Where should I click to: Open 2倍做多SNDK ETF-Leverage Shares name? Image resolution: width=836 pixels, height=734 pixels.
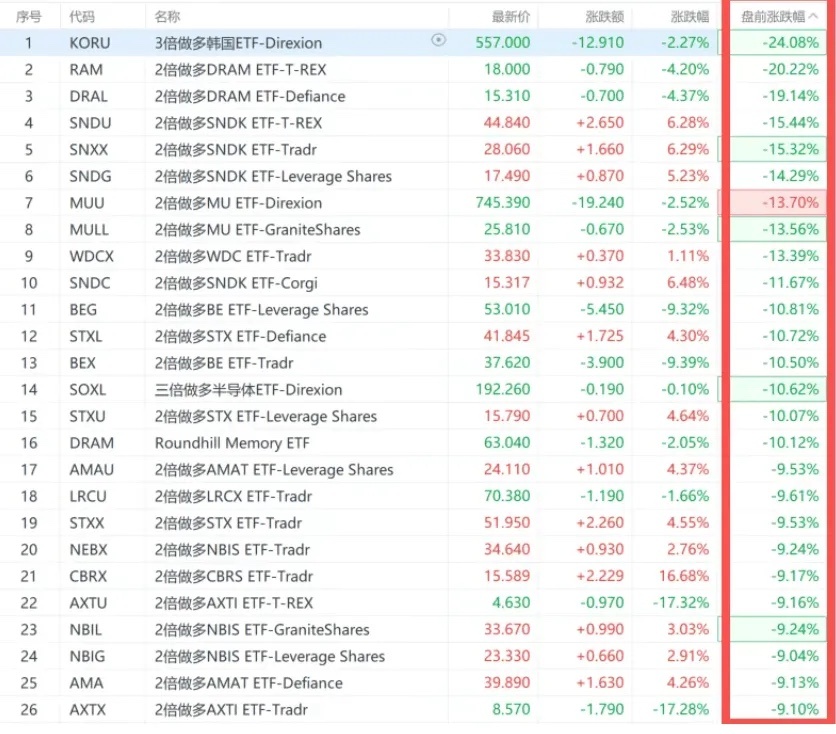coord(273,176)
